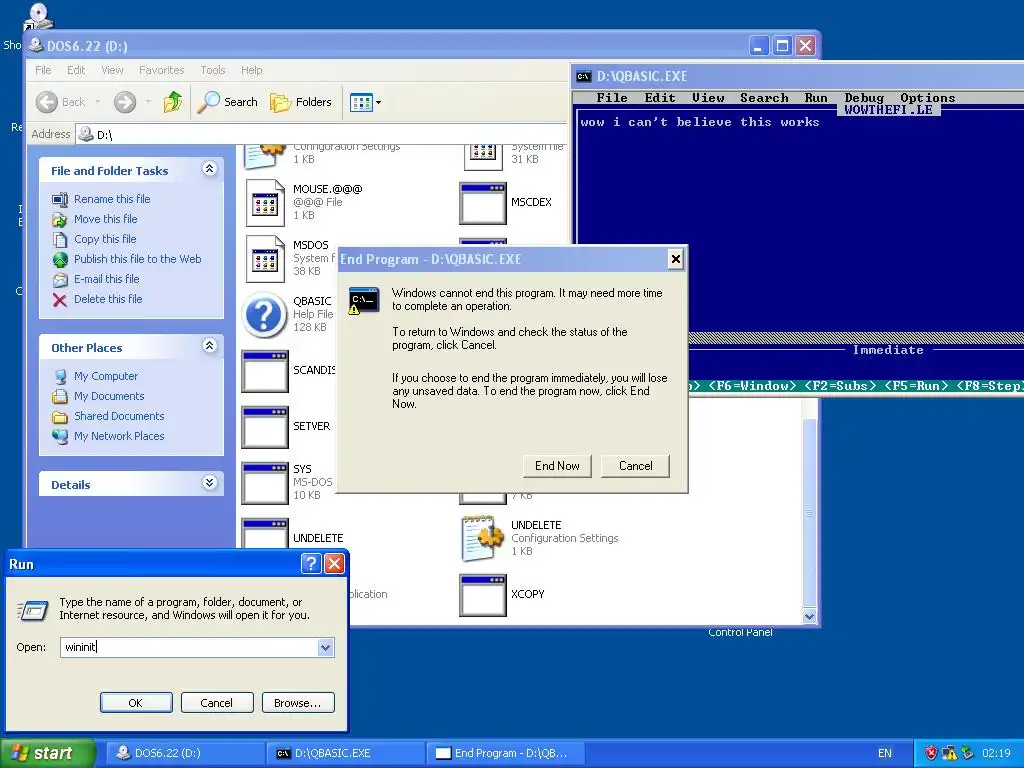This screenshot has height=768, width=1024.
Task: Click the EN language indicator in taskbar
Action: point(884,753)
